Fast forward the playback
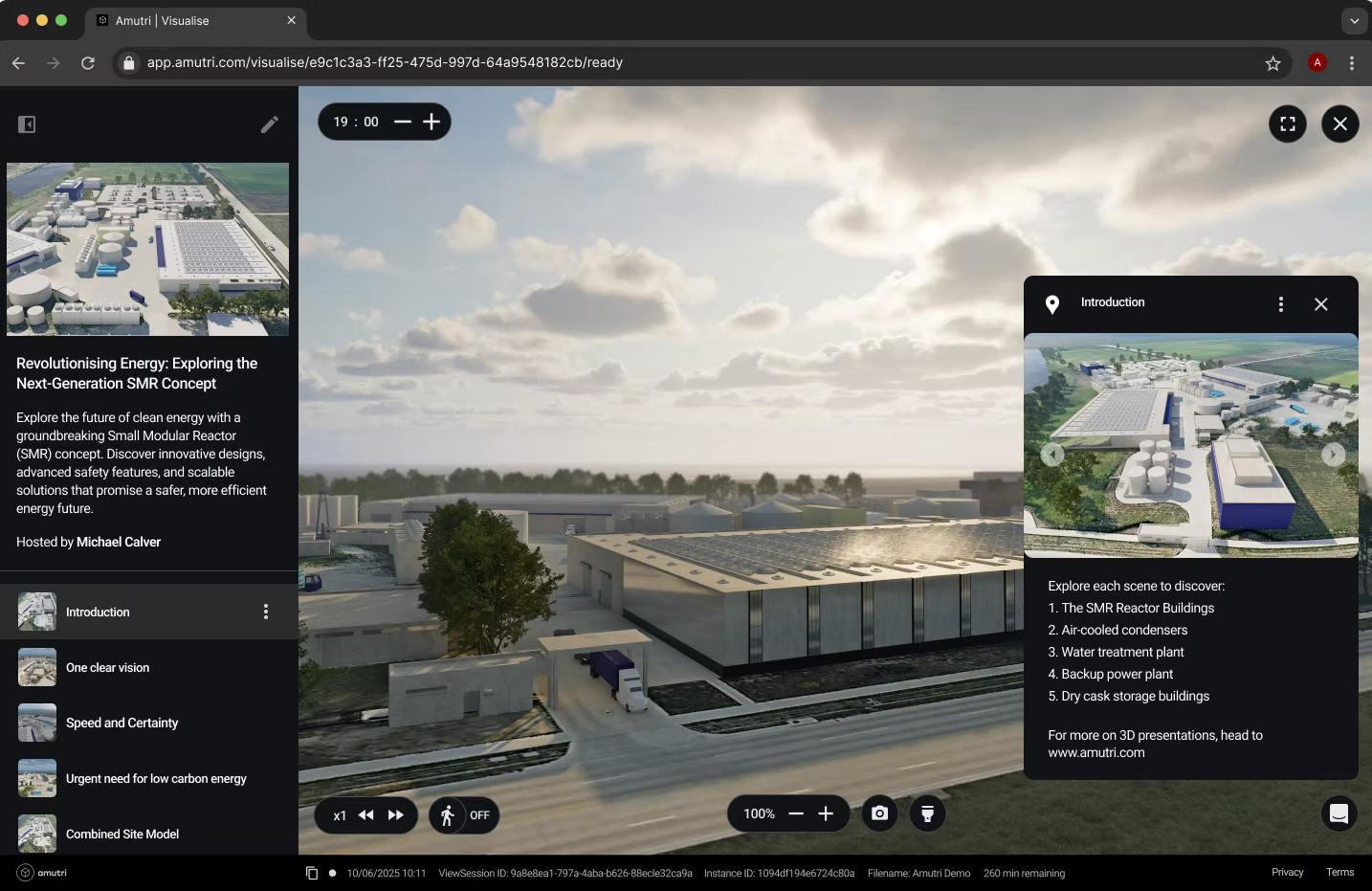This screenshot has height=891, width=1372. [395, 815]
